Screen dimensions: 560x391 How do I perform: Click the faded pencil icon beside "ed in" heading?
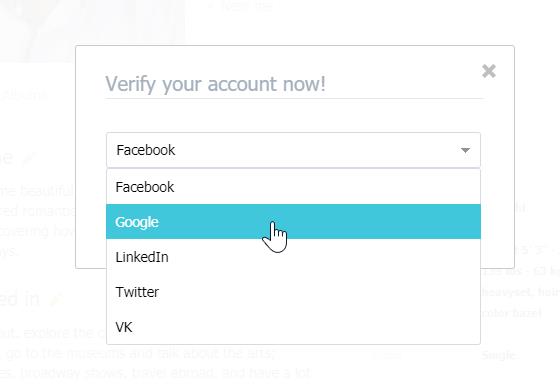tap(56, 300)
